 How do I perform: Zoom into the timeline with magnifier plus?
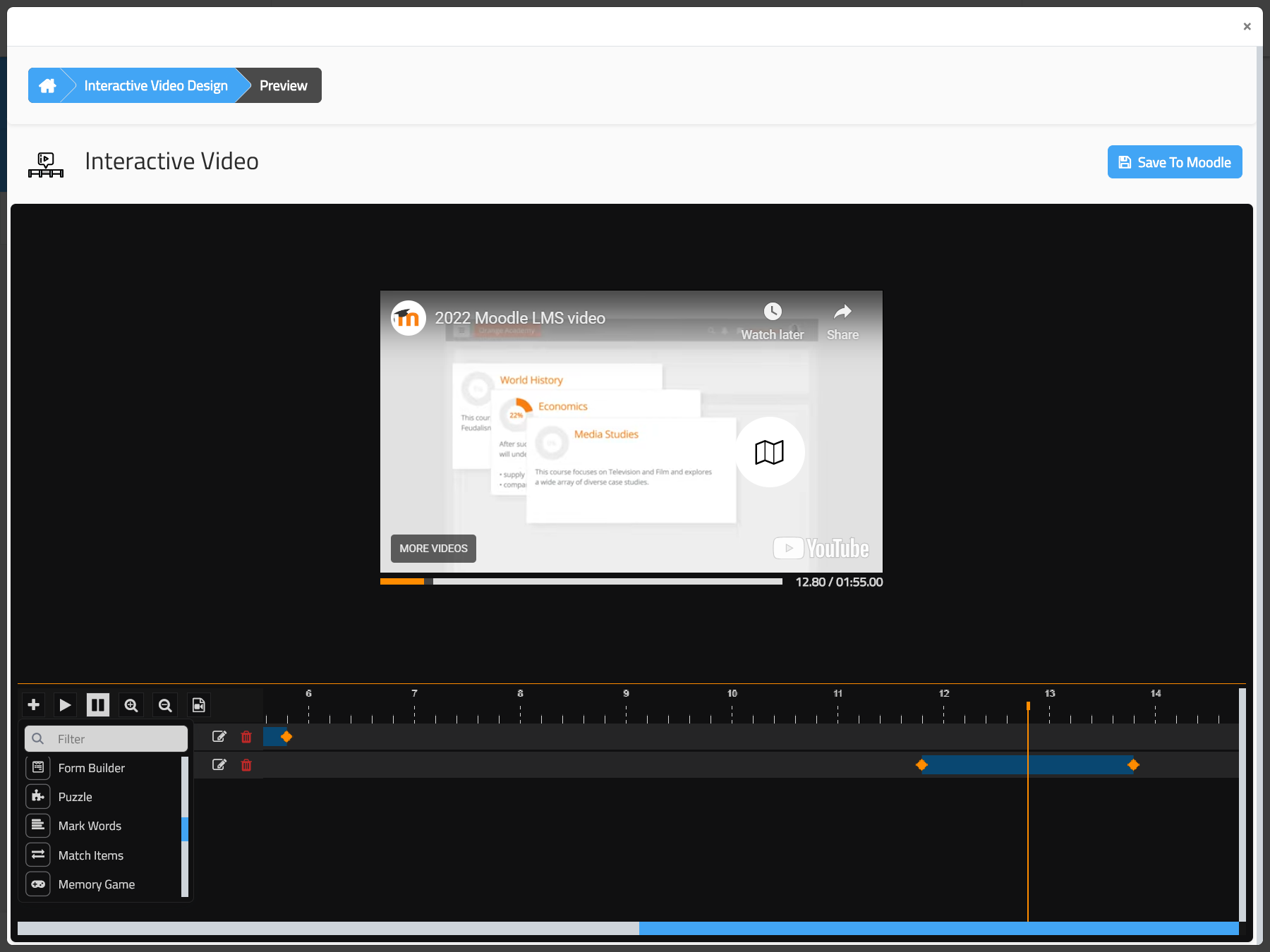click(x=131, y=704)
